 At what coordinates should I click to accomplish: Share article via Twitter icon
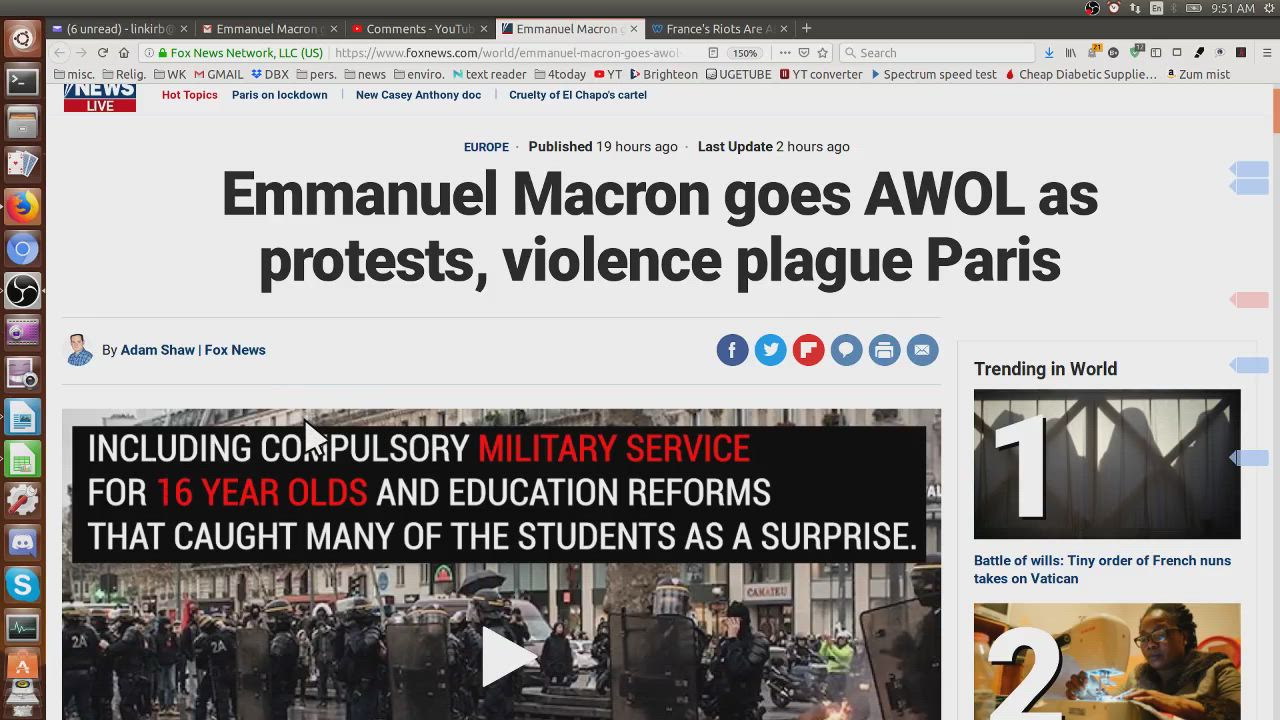click(770, 350)
